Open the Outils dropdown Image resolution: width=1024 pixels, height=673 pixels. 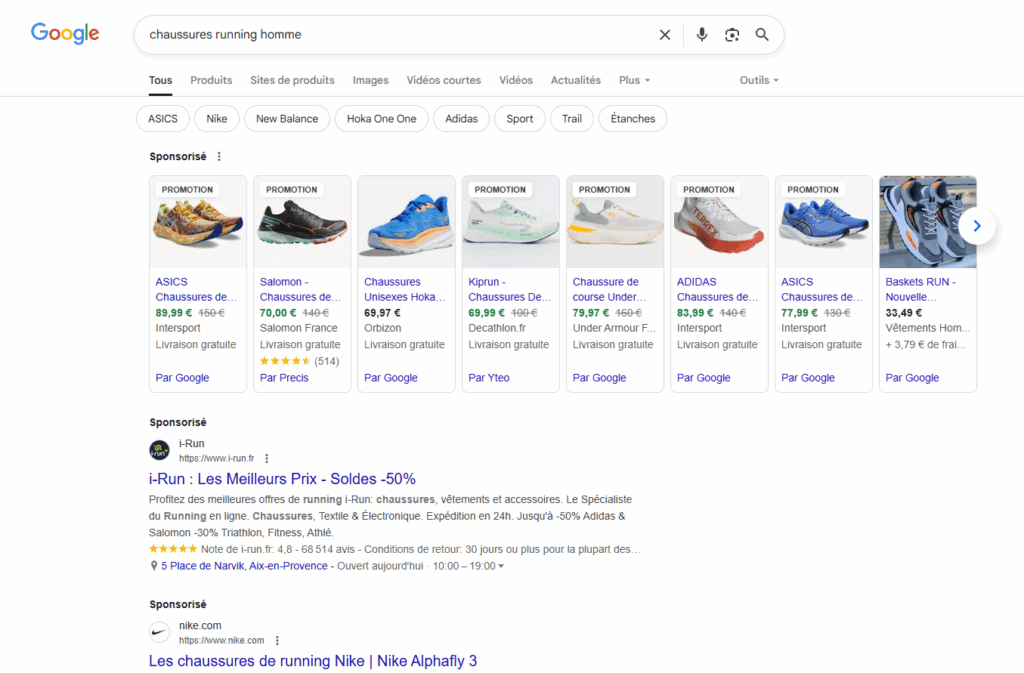pyautogui.click(x=759, y=80)
